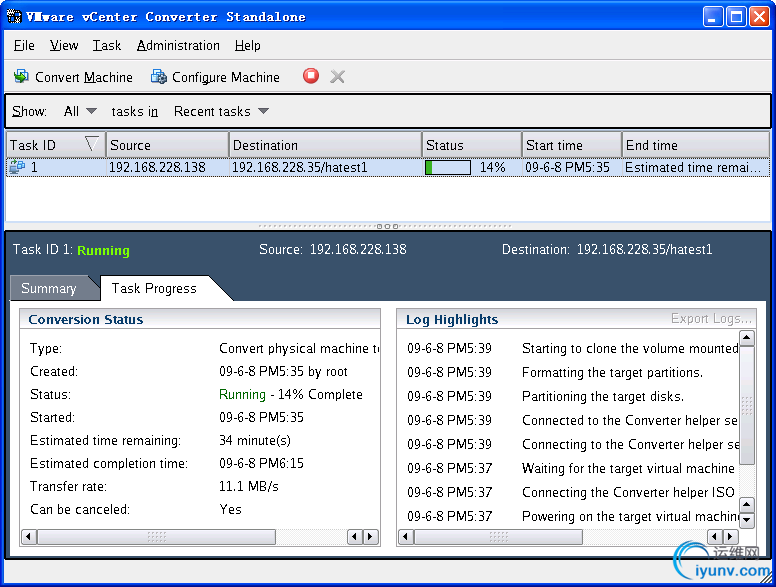Click Log Highlights left scroll arrow
The height and width of the screenshot is (587, 776).
click(406, 537)
